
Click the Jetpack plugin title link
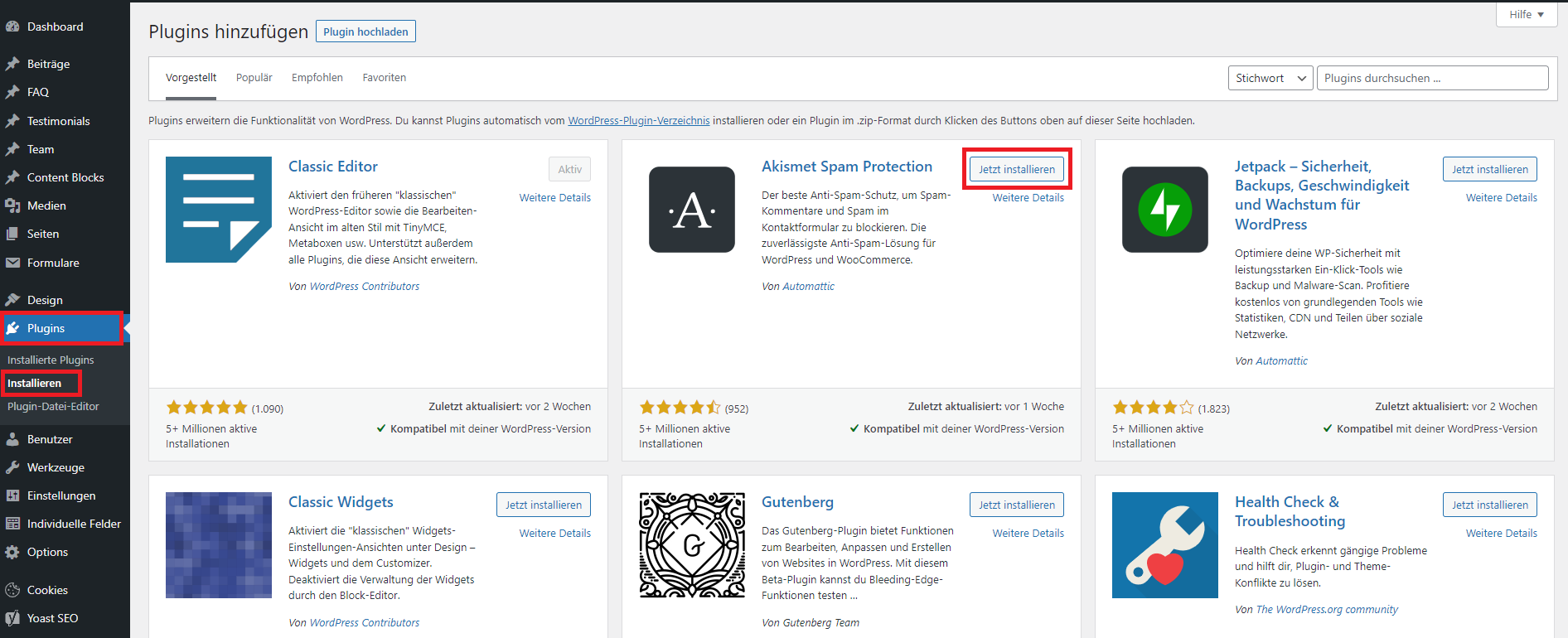[1322, 195]
